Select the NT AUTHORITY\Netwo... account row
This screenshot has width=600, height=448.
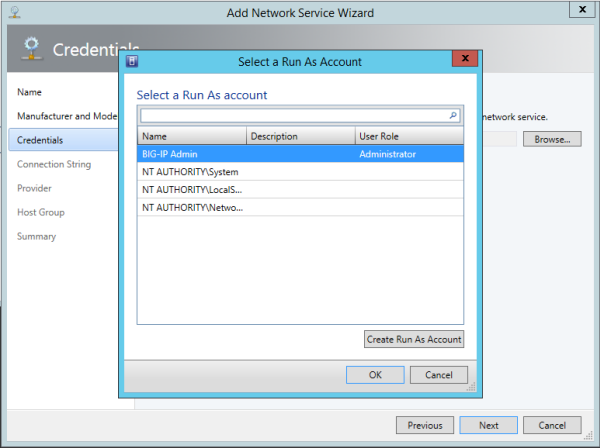pyautogui.click(x=300, y=207)
